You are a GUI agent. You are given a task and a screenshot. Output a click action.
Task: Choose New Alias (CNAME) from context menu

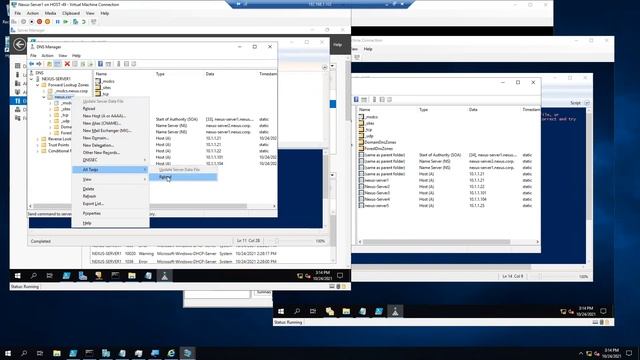(102, 123)
